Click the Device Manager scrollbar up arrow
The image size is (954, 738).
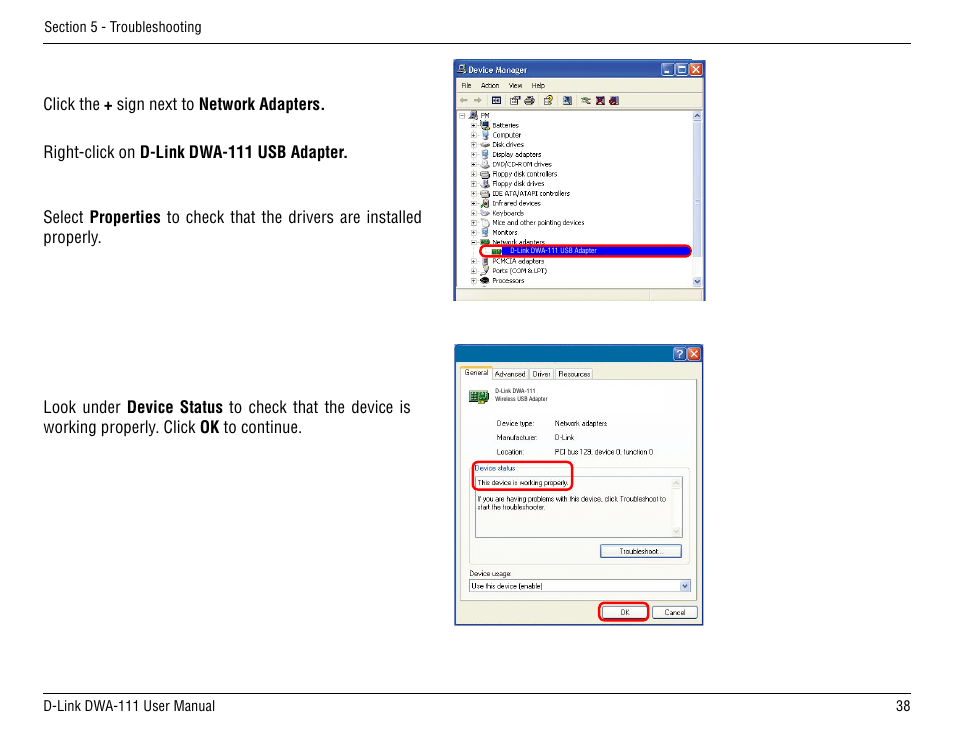point(697,116)
